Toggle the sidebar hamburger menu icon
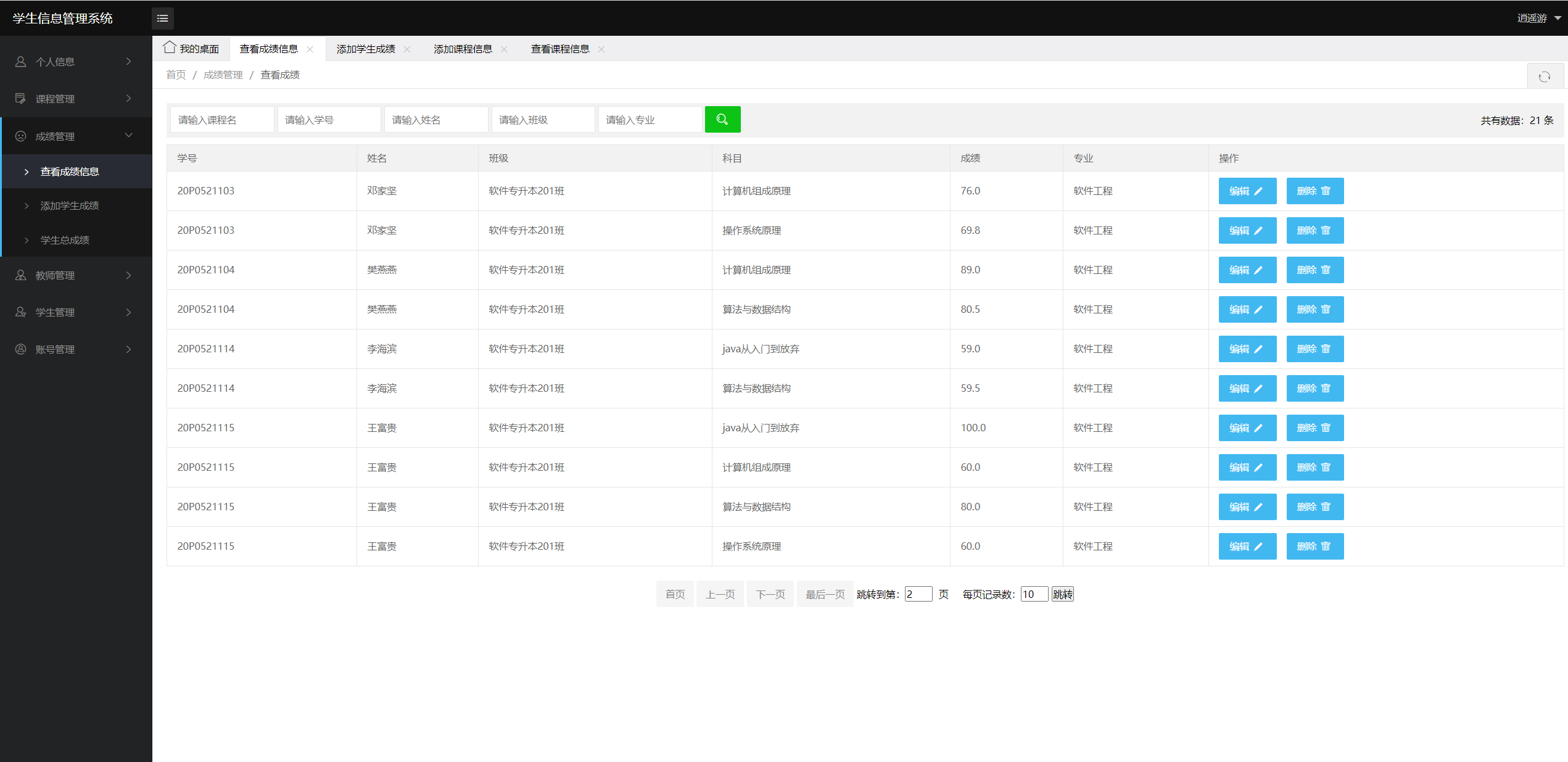Screen dimensions: 1568x762 (x=163, y=19)
